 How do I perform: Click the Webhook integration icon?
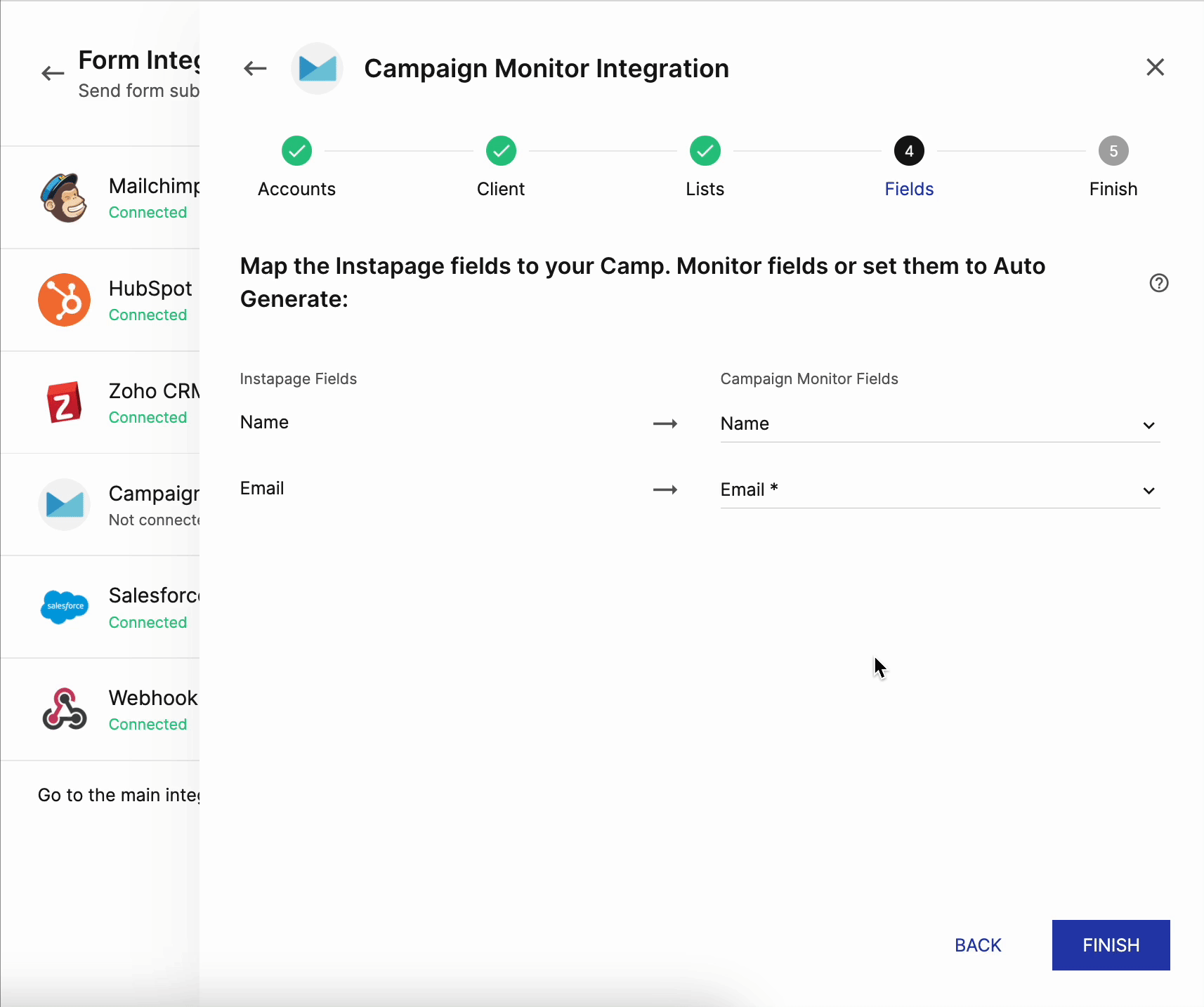[64, 709]
